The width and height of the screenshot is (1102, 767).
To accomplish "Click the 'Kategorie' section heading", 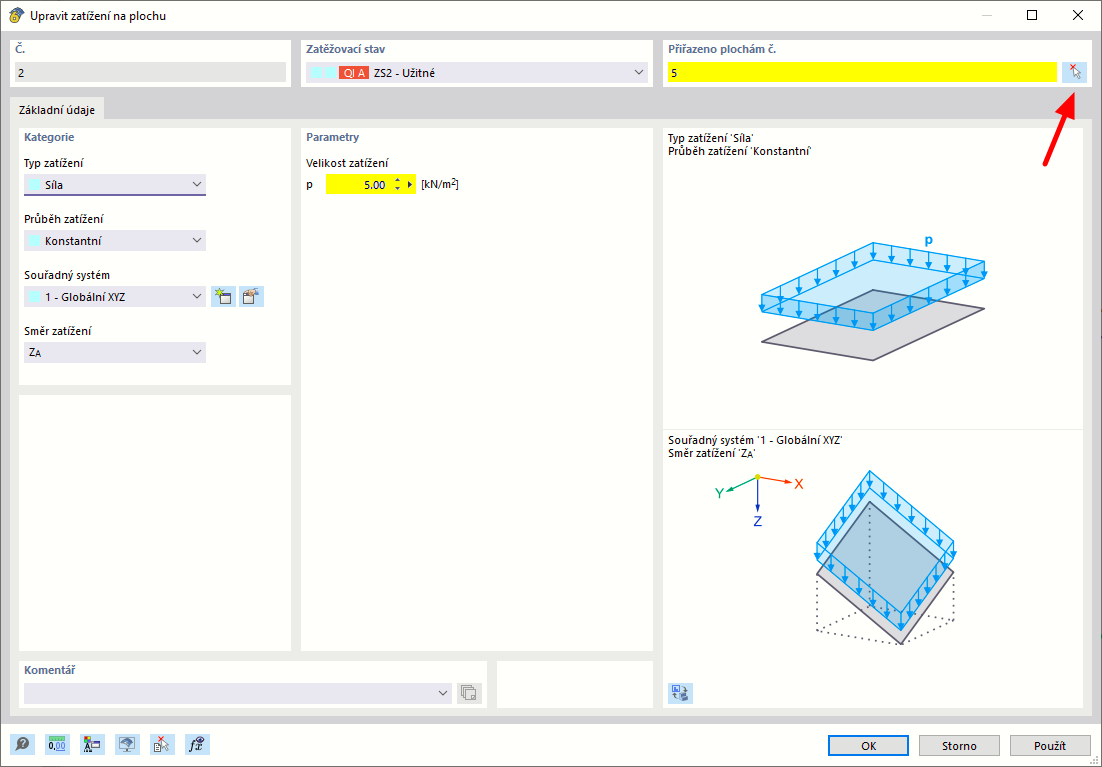I will tap(49, 137).
